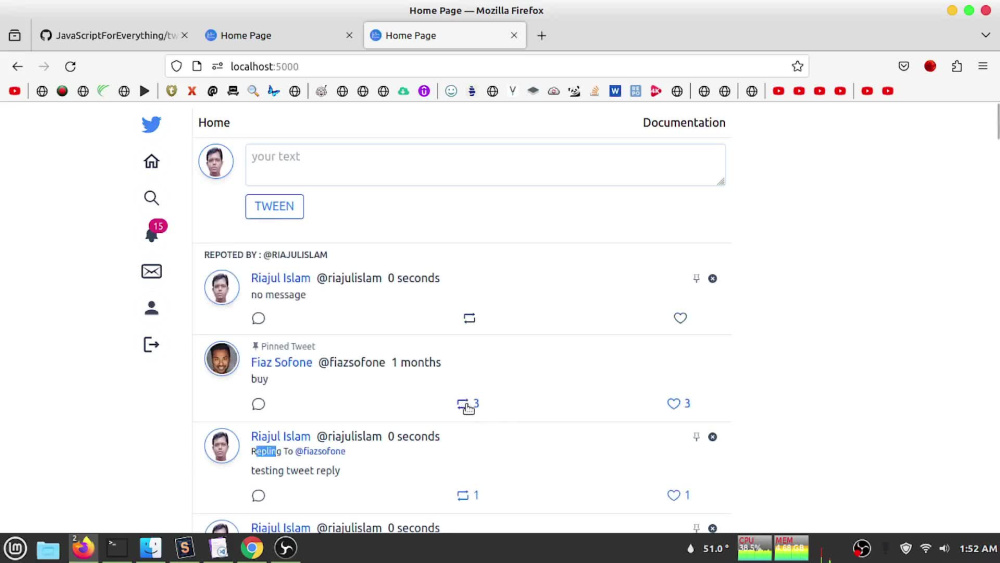Focus the 'your text' compose box

point(485,165)
